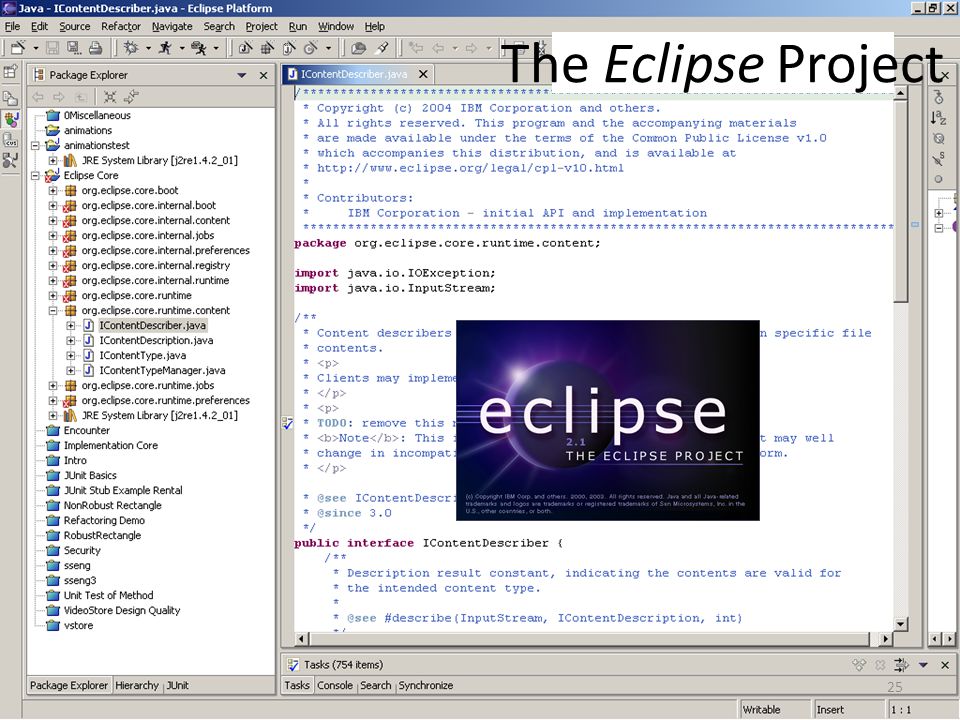Click the Last Edit Location arrow icon
Screen dimensions: 960x720
click(416, 48)
